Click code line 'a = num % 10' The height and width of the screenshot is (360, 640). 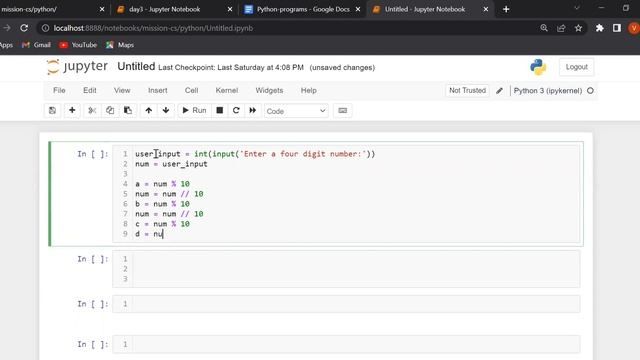point(162,184)
